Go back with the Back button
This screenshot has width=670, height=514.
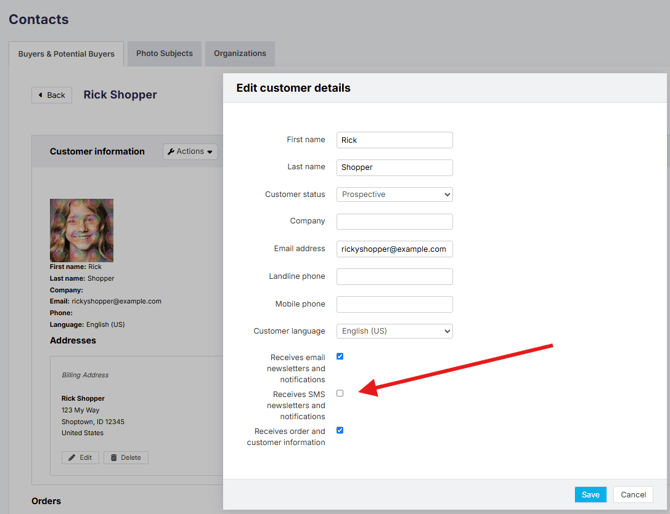pyautogui.click(x=52, y=95)
